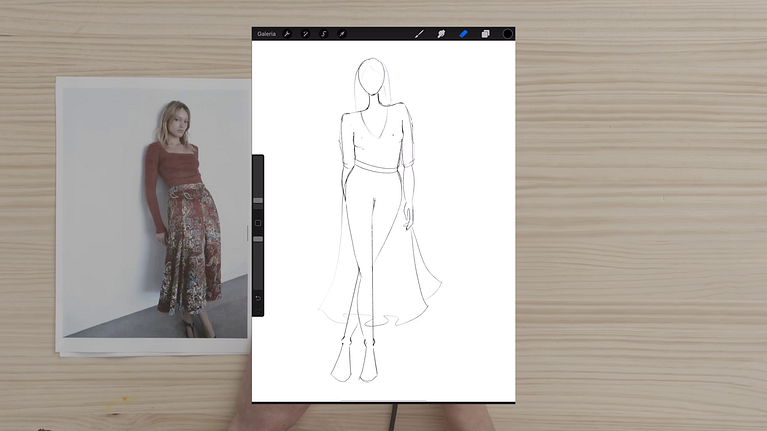Open the Adjustments magic wand menu
The height and width of the screenshot is (431, 767).
[x=305, y=34]
